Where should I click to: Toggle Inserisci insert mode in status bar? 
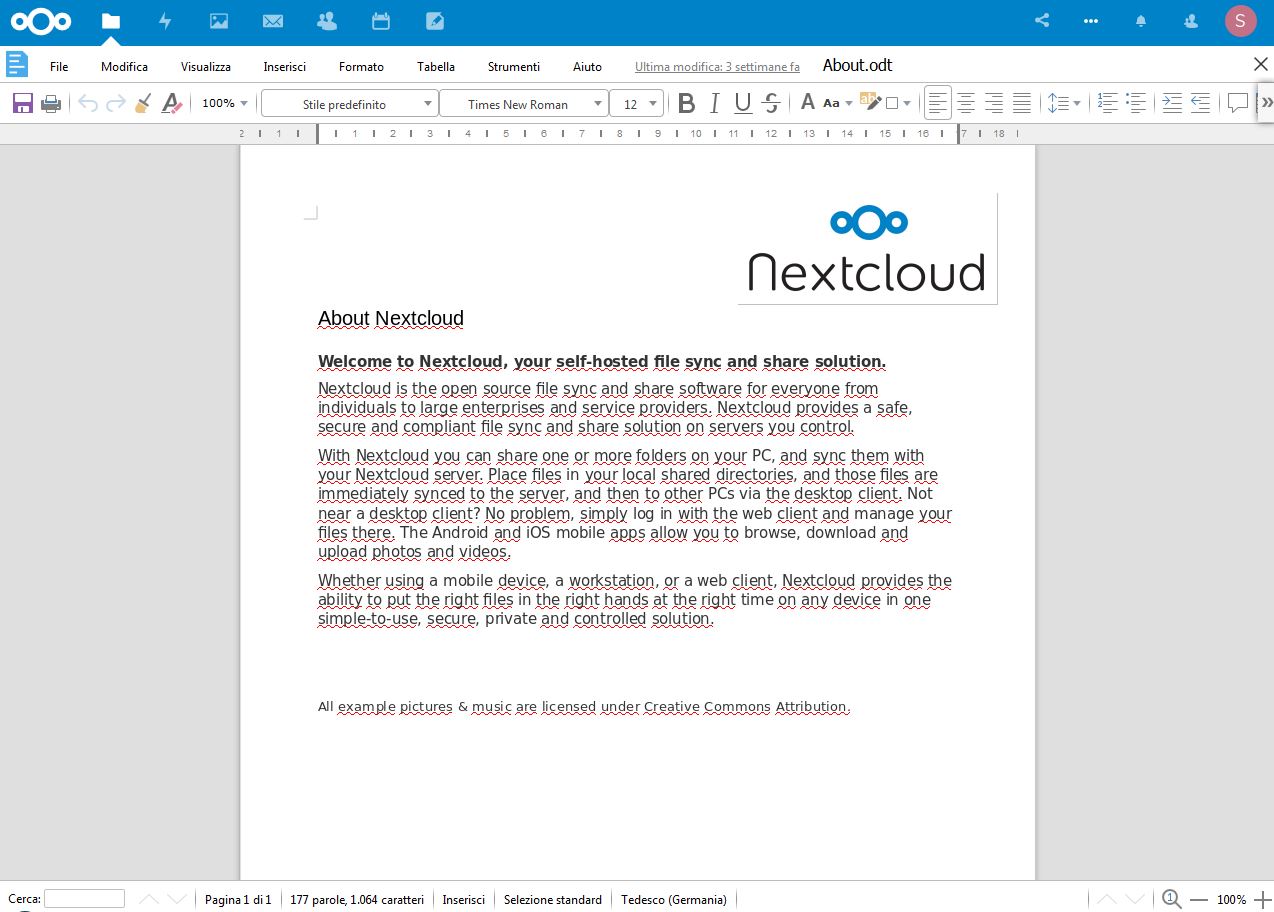(x=464, y=899)
